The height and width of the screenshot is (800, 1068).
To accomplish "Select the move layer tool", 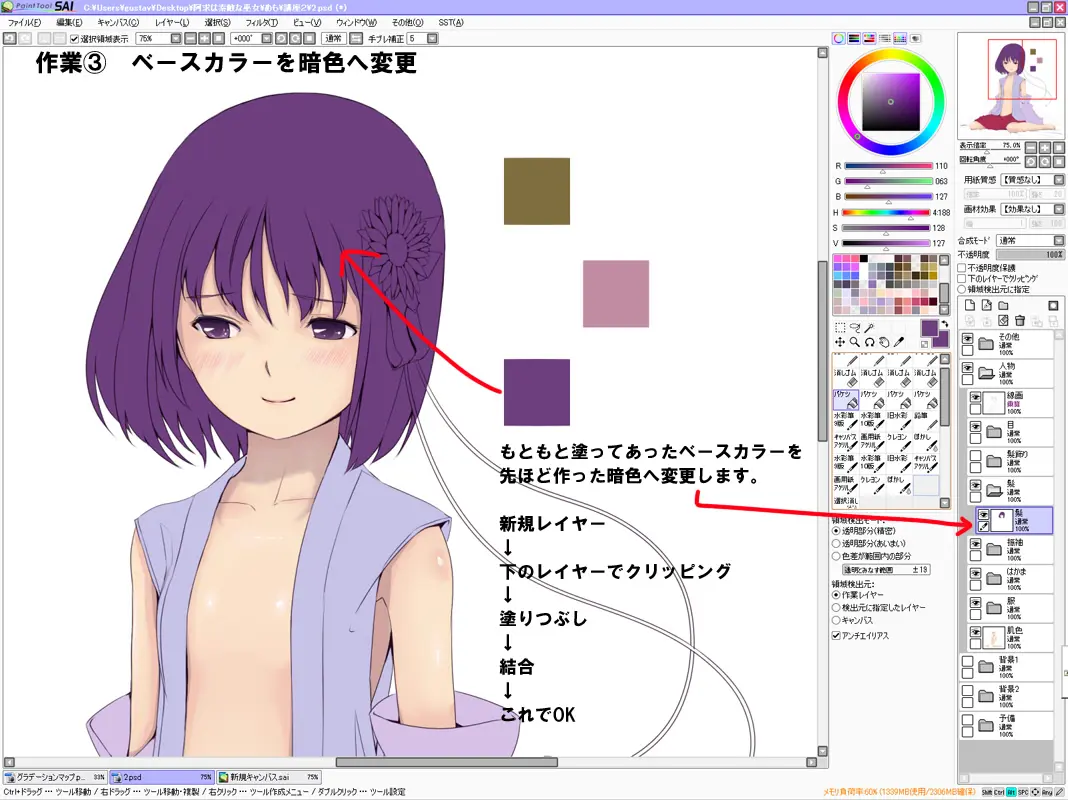I will tap(840, 342).
